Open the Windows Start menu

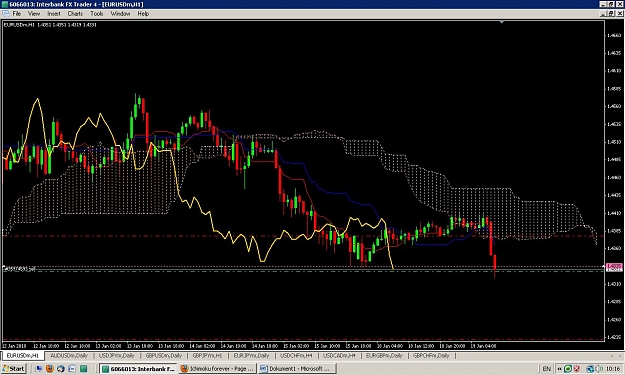14,369
